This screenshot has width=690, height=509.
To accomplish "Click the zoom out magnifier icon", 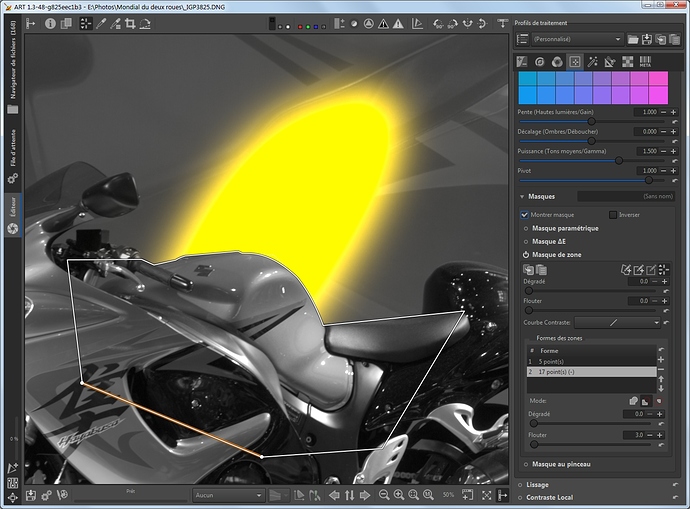I will 382,495.
